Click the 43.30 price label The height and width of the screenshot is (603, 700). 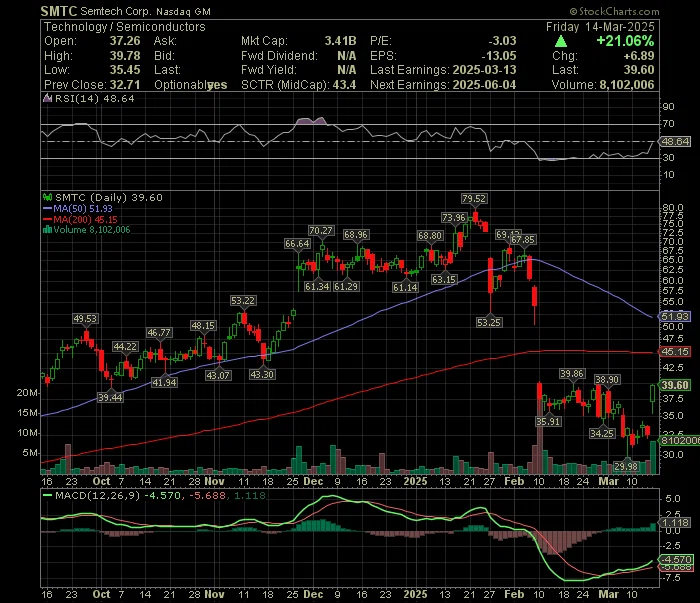coord(262,374)
